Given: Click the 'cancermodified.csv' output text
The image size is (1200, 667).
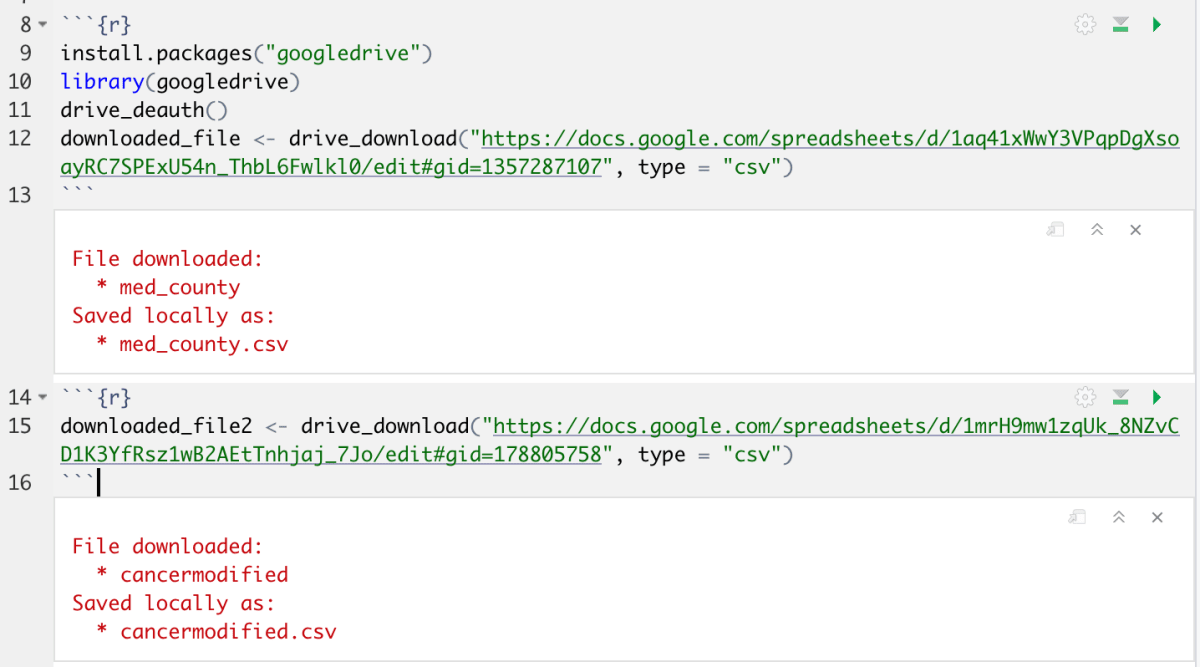Looking at the screenshot, I should (228, 632).
